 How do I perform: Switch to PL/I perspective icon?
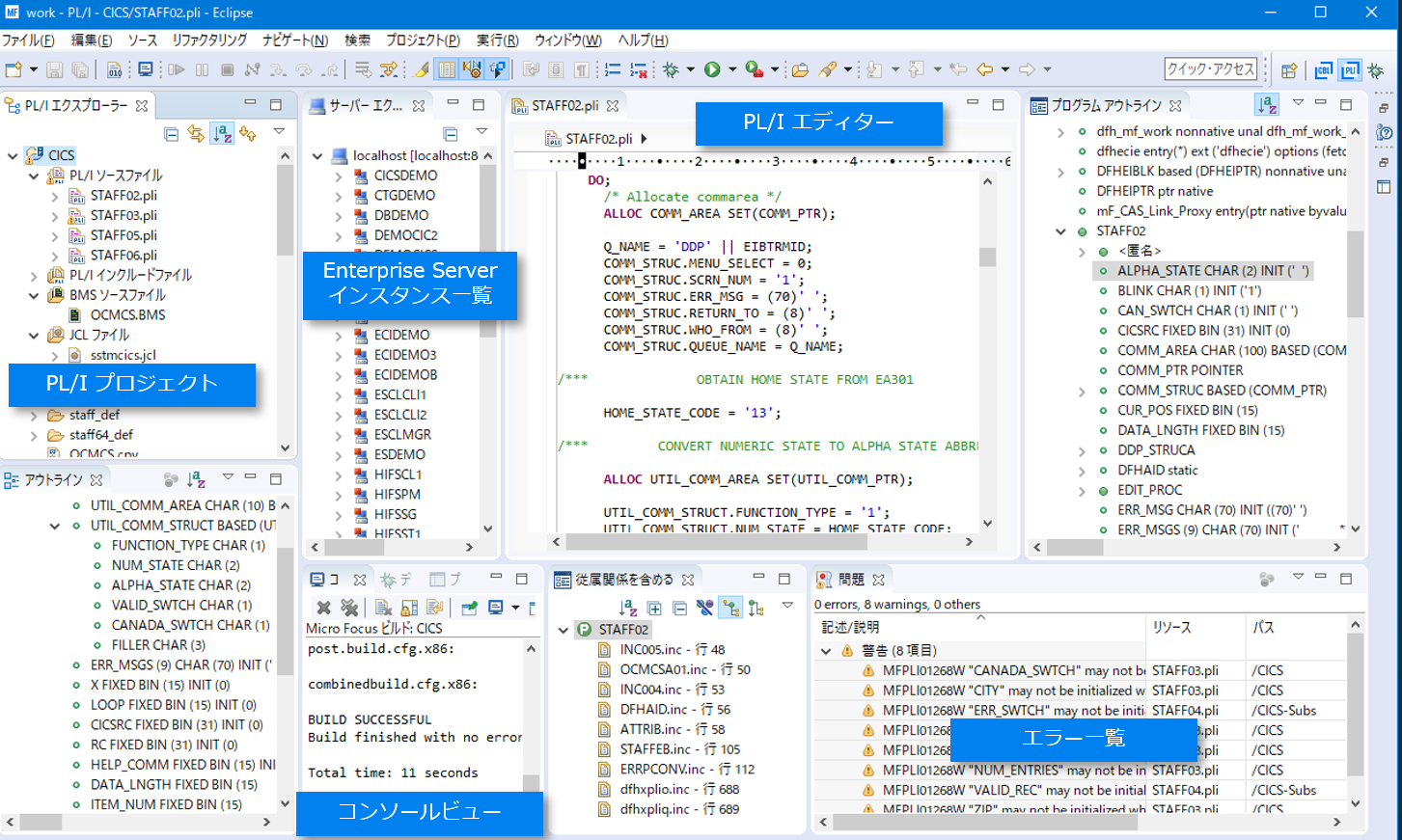pyautogui.click(x=1350, y=70)
